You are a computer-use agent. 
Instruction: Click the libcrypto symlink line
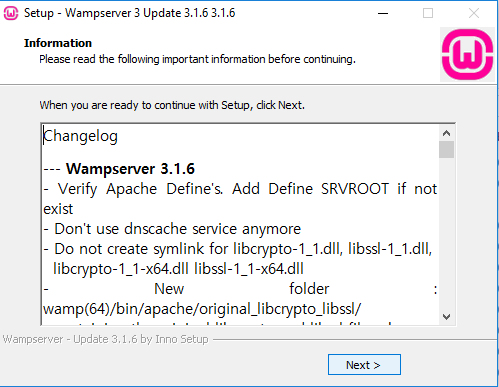(x=238, y=259)
